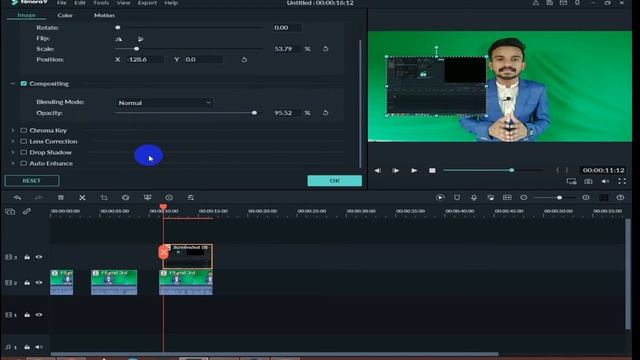The width and height of the screenshot is (640, 360).
Task: Expand the Lens Correction section
Action: tap(13, 141)
